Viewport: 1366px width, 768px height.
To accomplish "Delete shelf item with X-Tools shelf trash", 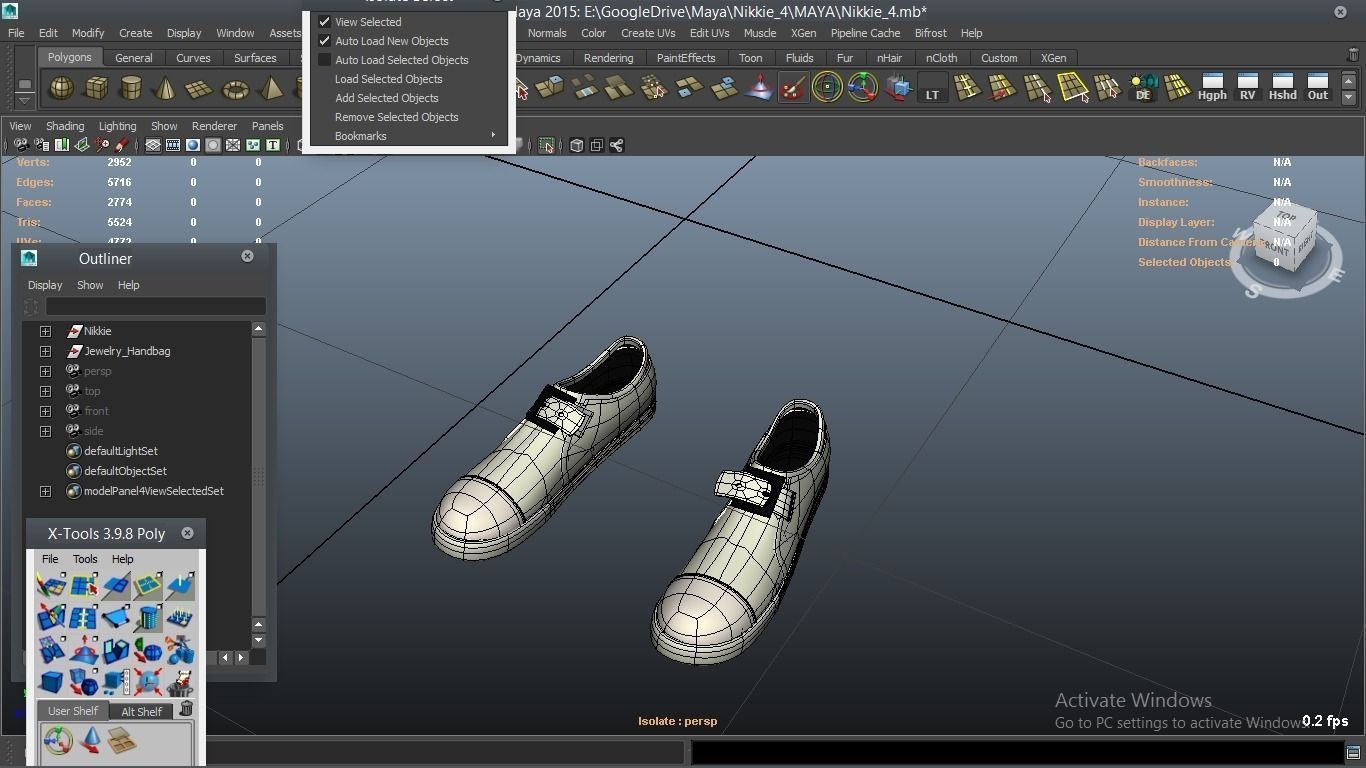I will click(x=186, y=709).
